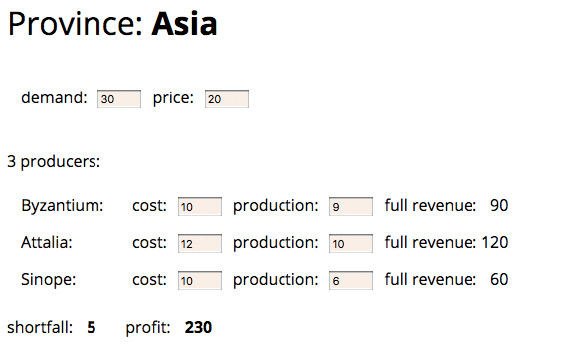
Task: Click the Sinope producer label
Action: [x=48, y=280]
